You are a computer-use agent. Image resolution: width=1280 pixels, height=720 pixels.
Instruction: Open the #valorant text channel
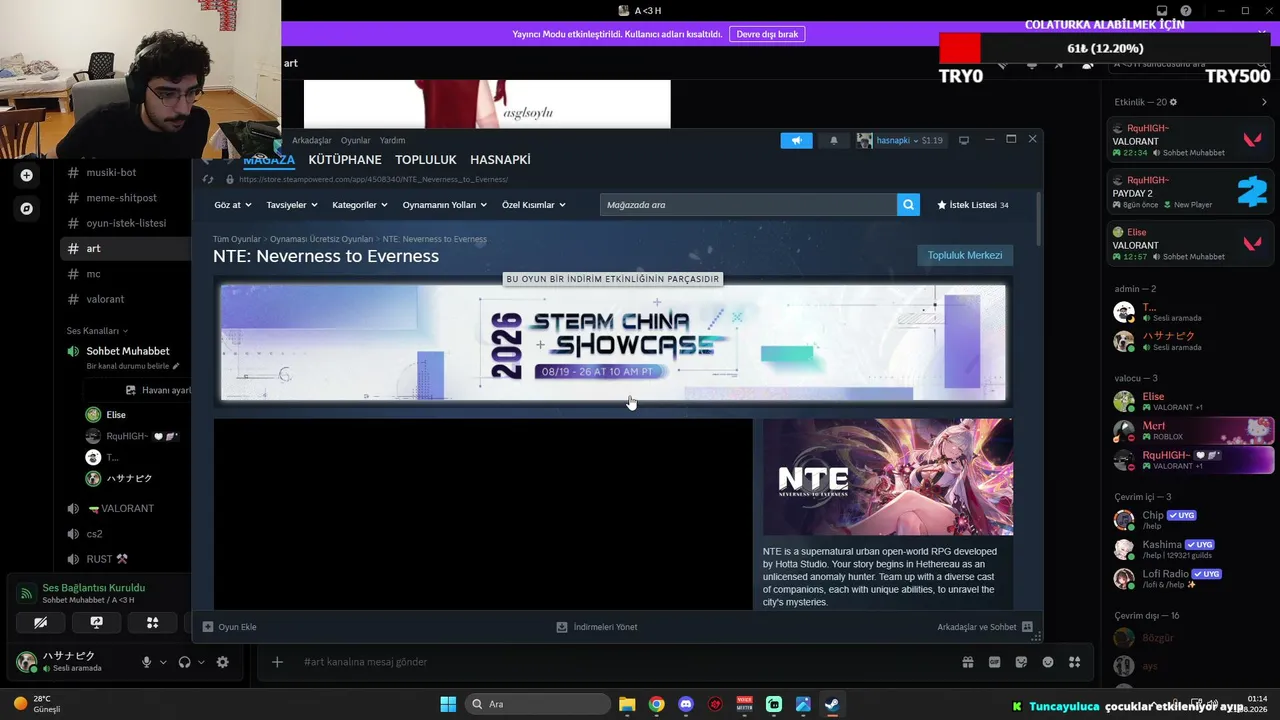tap(105, 299)
